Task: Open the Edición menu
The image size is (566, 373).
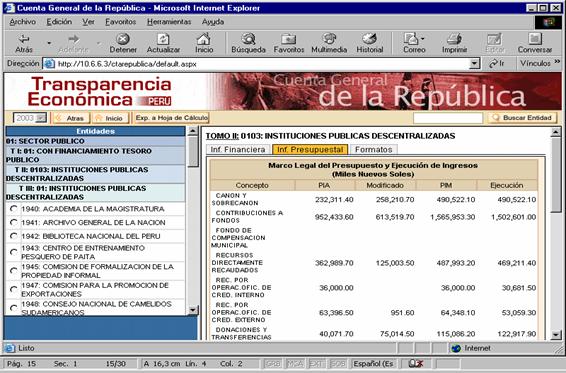Action: 59,22
